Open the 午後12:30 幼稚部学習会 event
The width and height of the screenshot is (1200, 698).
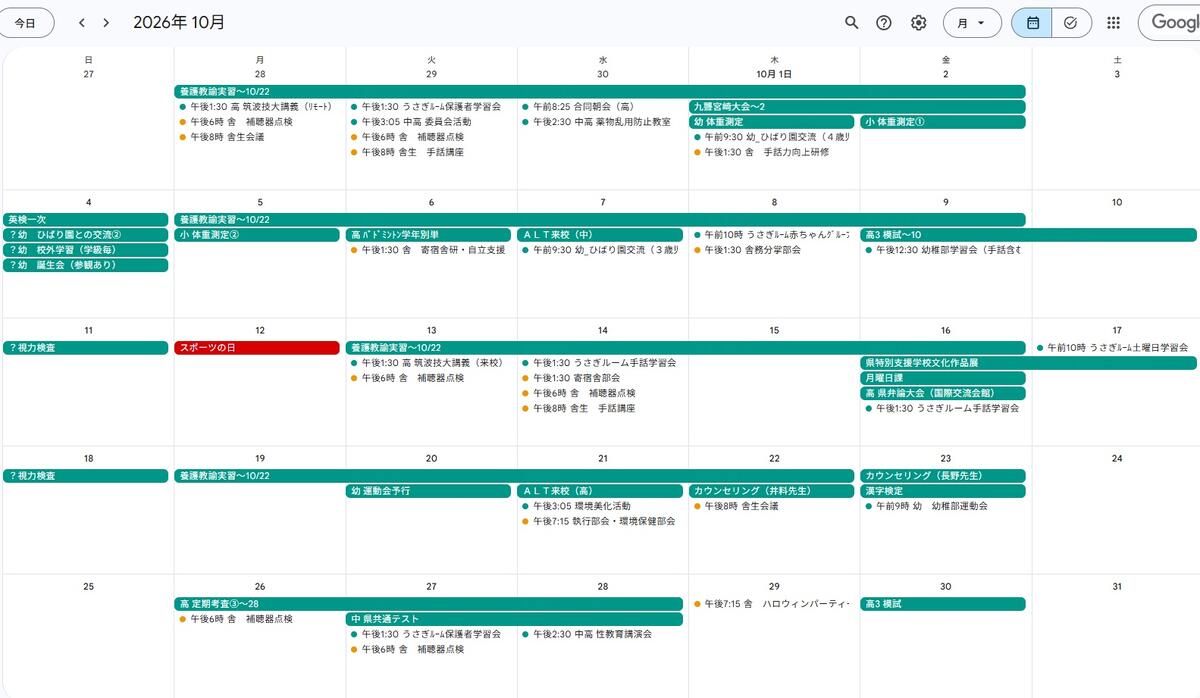[x=943, y=250]
